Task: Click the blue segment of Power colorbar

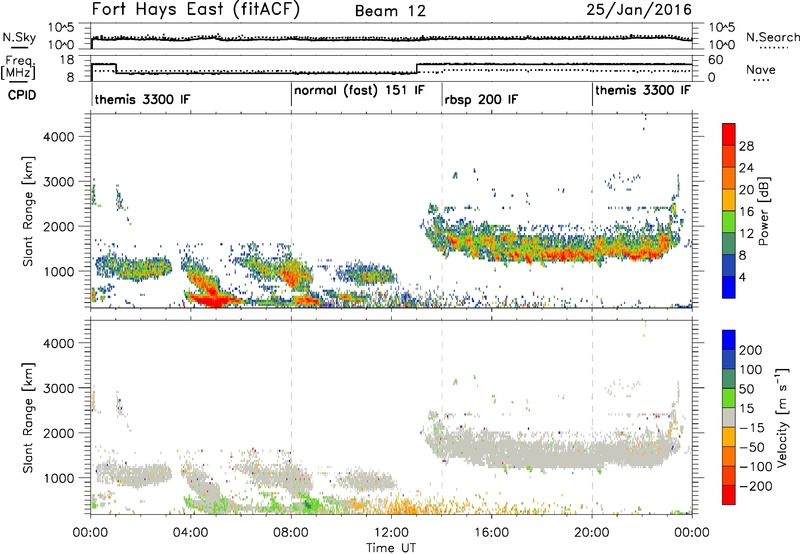Action: coord(729,287)
